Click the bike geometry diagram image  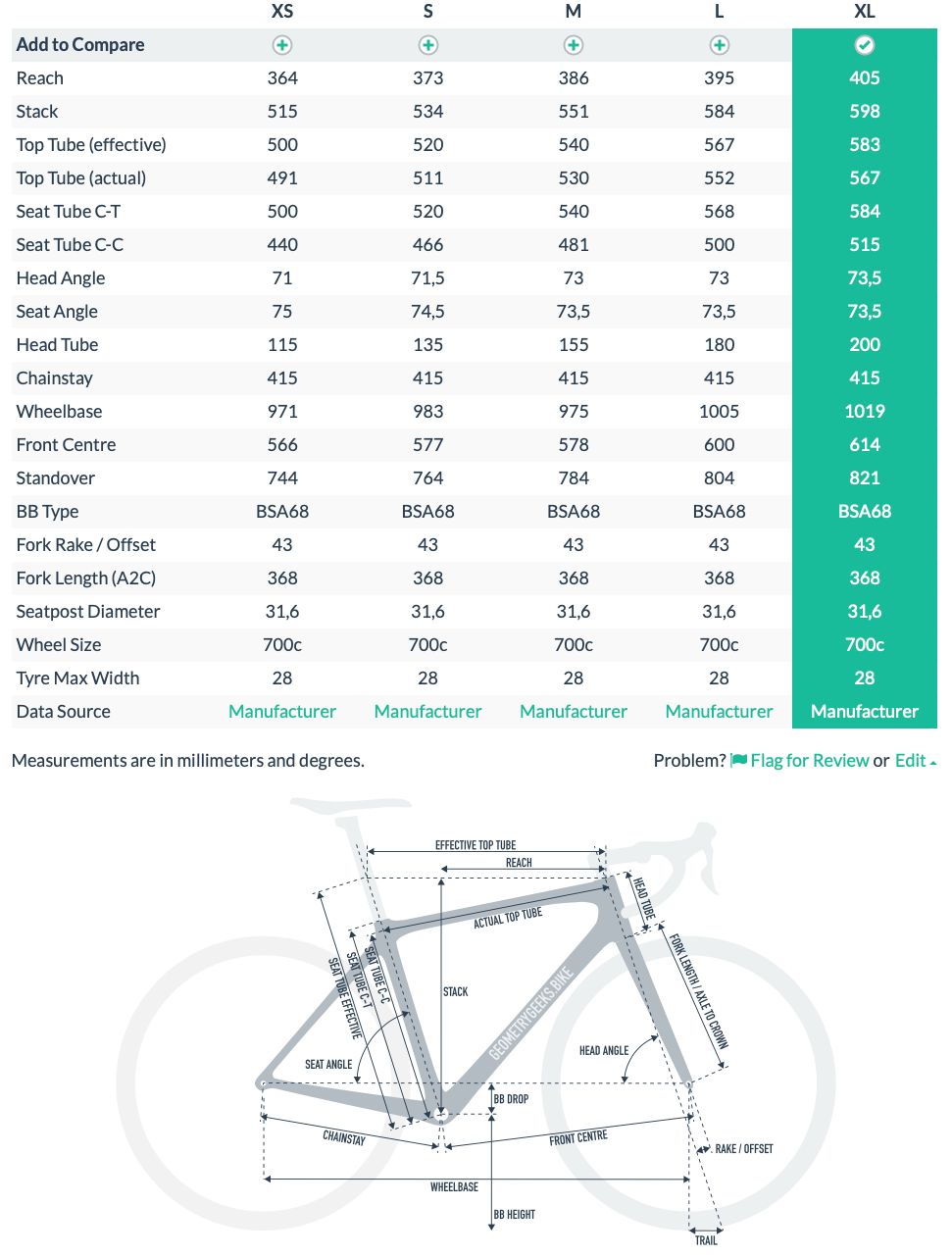pos(476,1020)
